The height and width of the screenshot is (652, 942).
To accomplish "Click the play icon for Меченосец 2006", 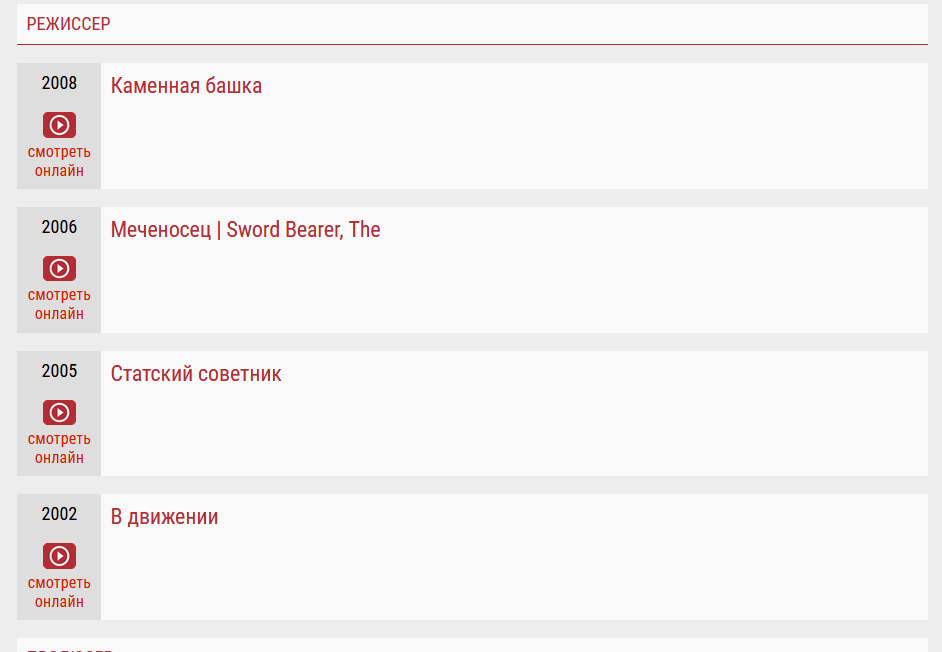I will pos(59,269).
